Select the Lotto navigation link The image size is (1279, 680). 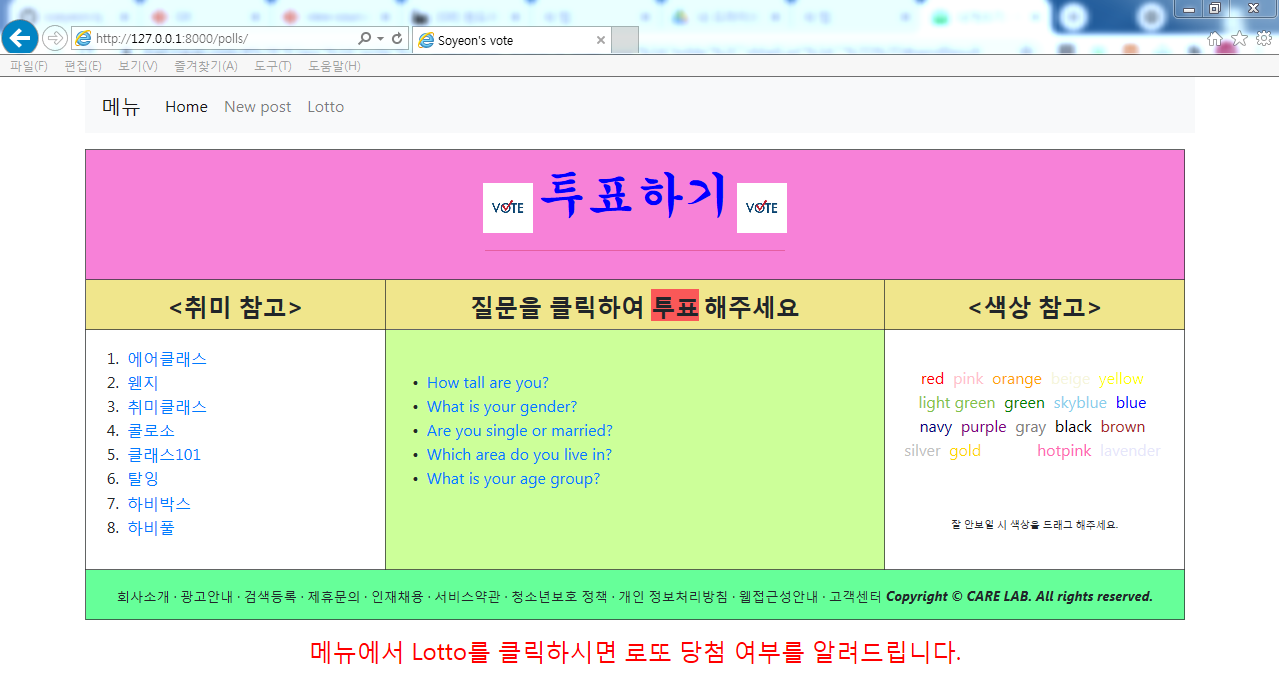326,106
